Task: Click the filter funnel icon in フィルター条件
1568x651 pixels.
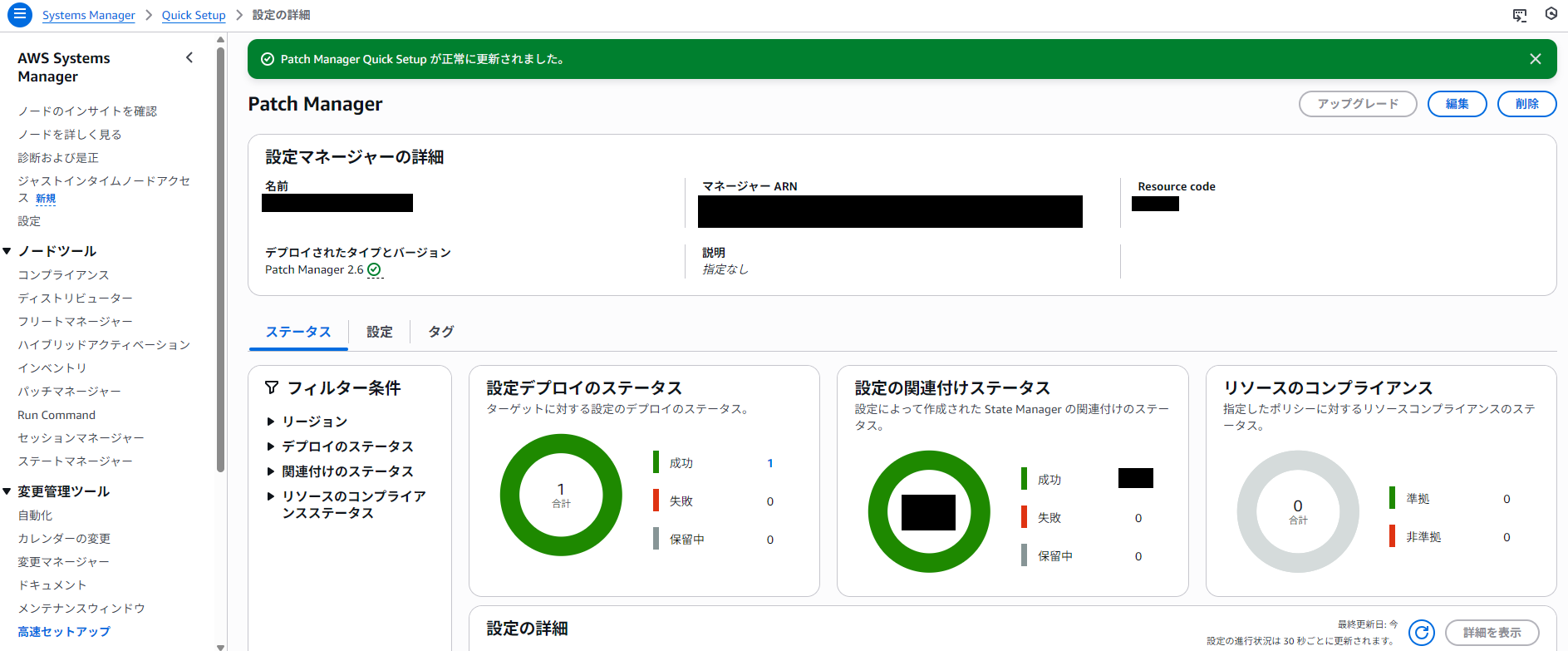Action: coord(272,387)
